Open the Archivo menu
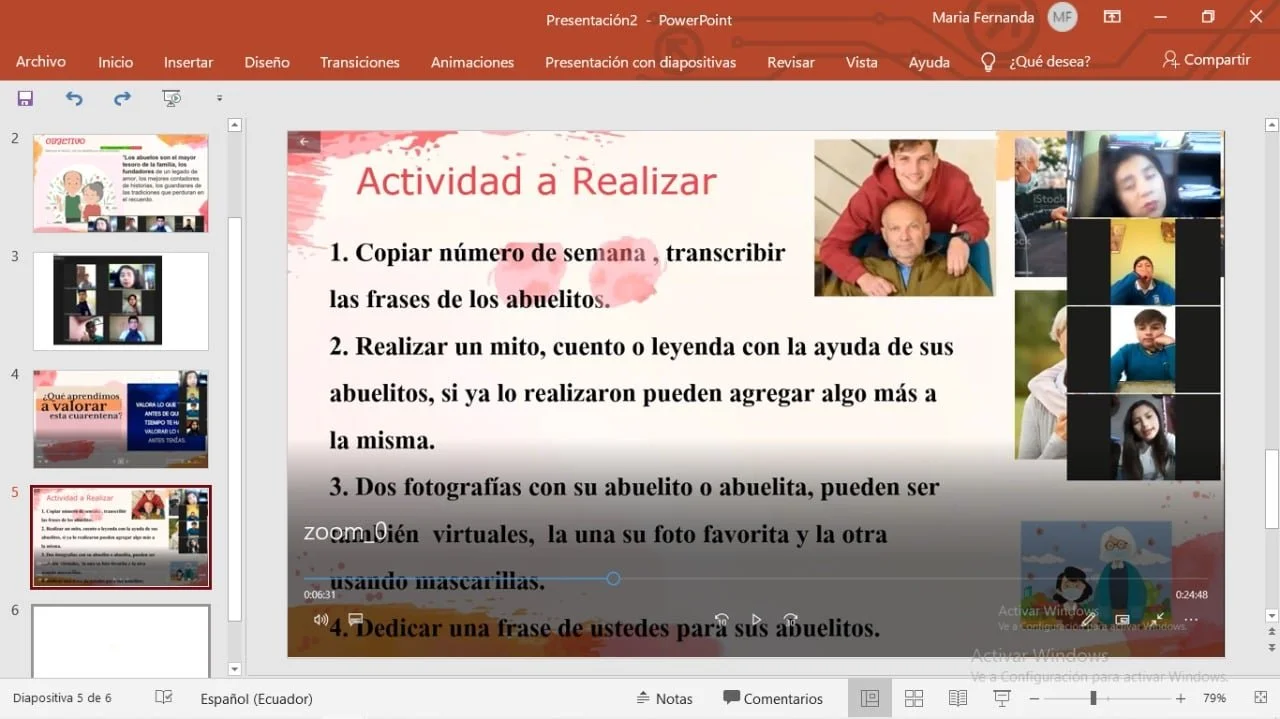This screenshot has width=1280, height=719. [x=41, y=62]
